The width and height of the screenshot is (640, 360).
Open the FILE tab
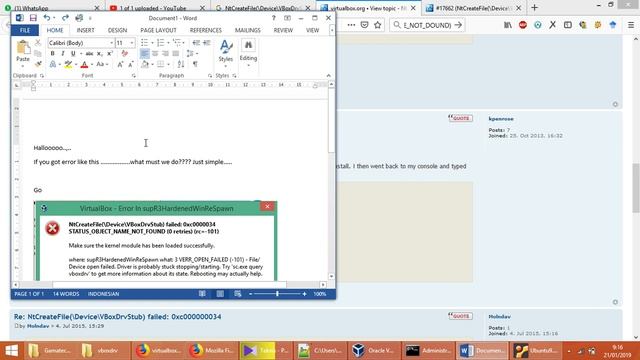coord(25,30)
